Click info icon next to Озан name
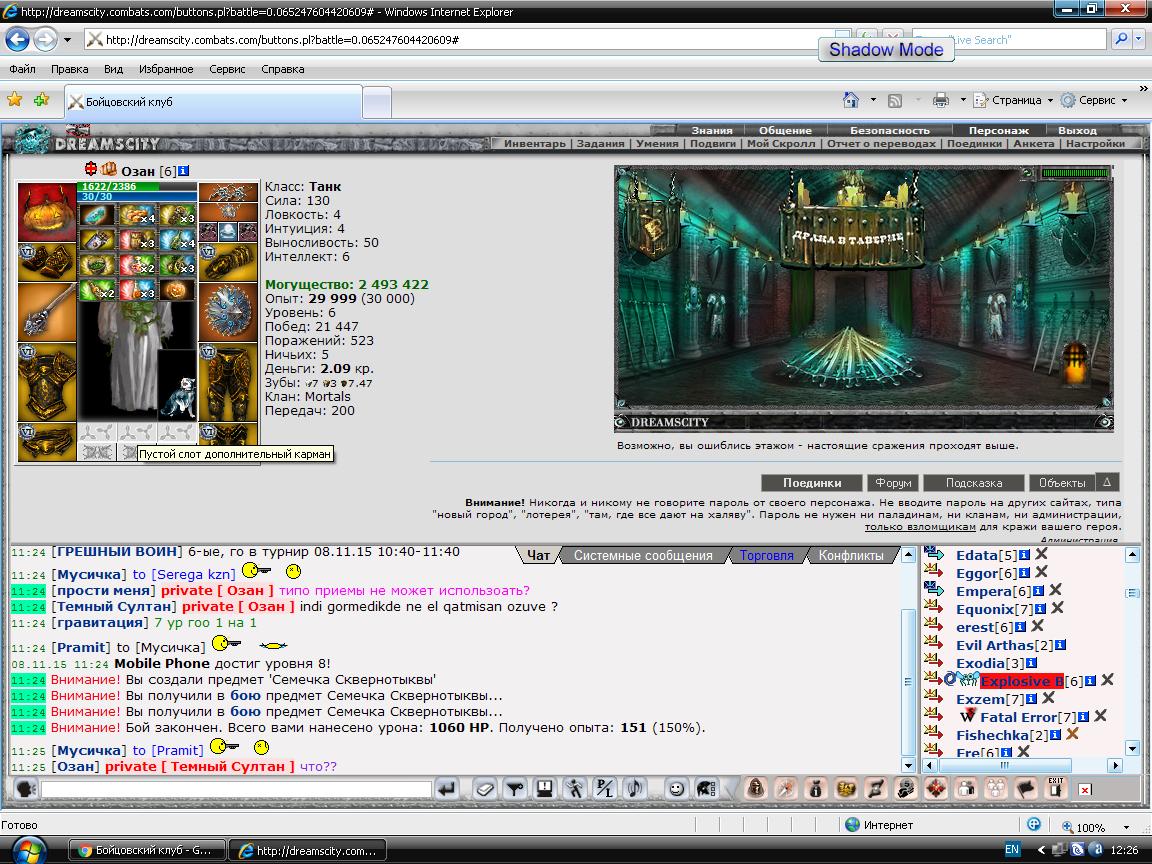The height and width of the screenshot is (864, 1152). (183, 170)
